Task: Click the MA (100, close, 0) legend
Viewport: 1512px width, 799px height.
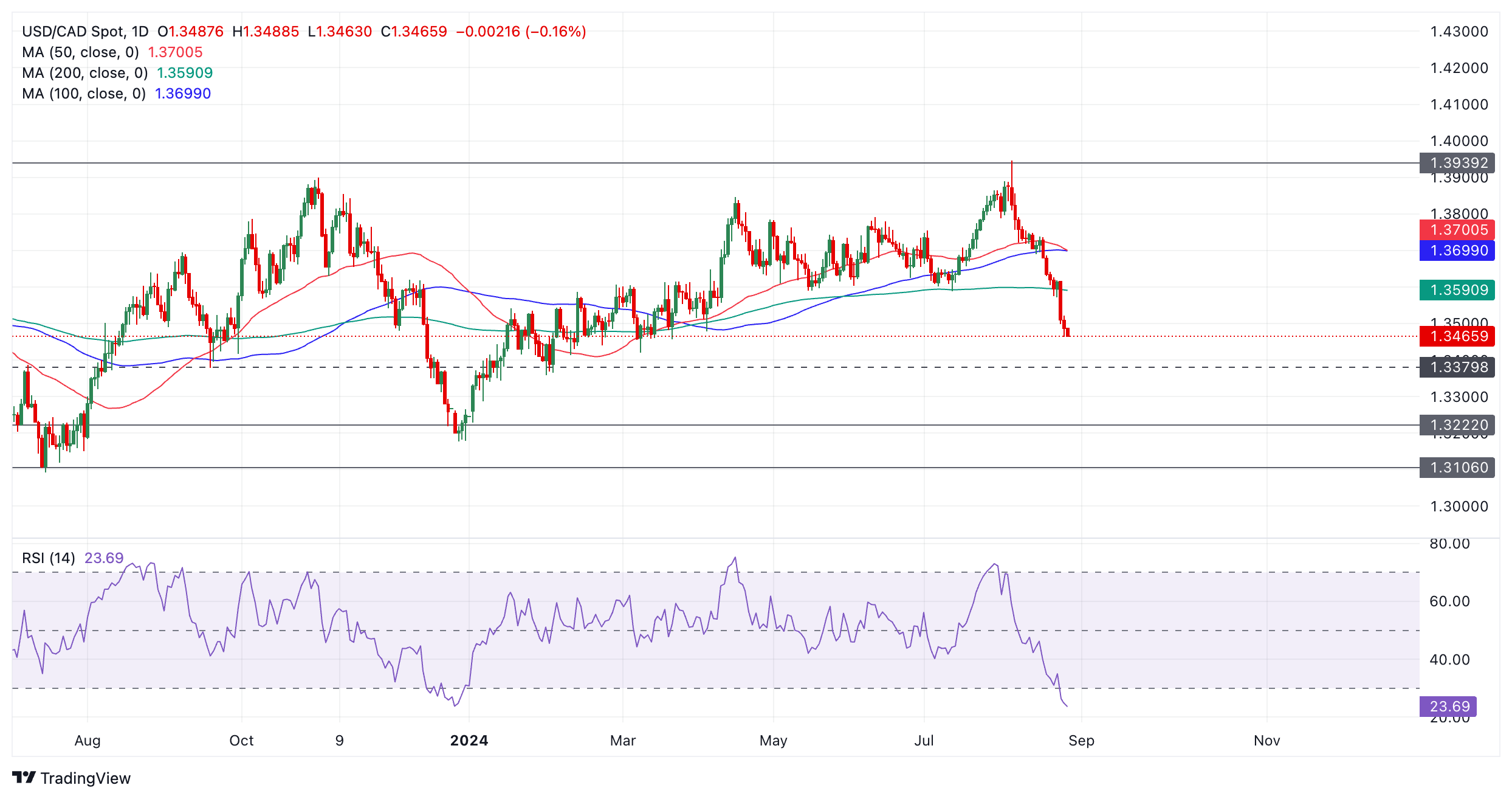Action: tap(84, 94)
